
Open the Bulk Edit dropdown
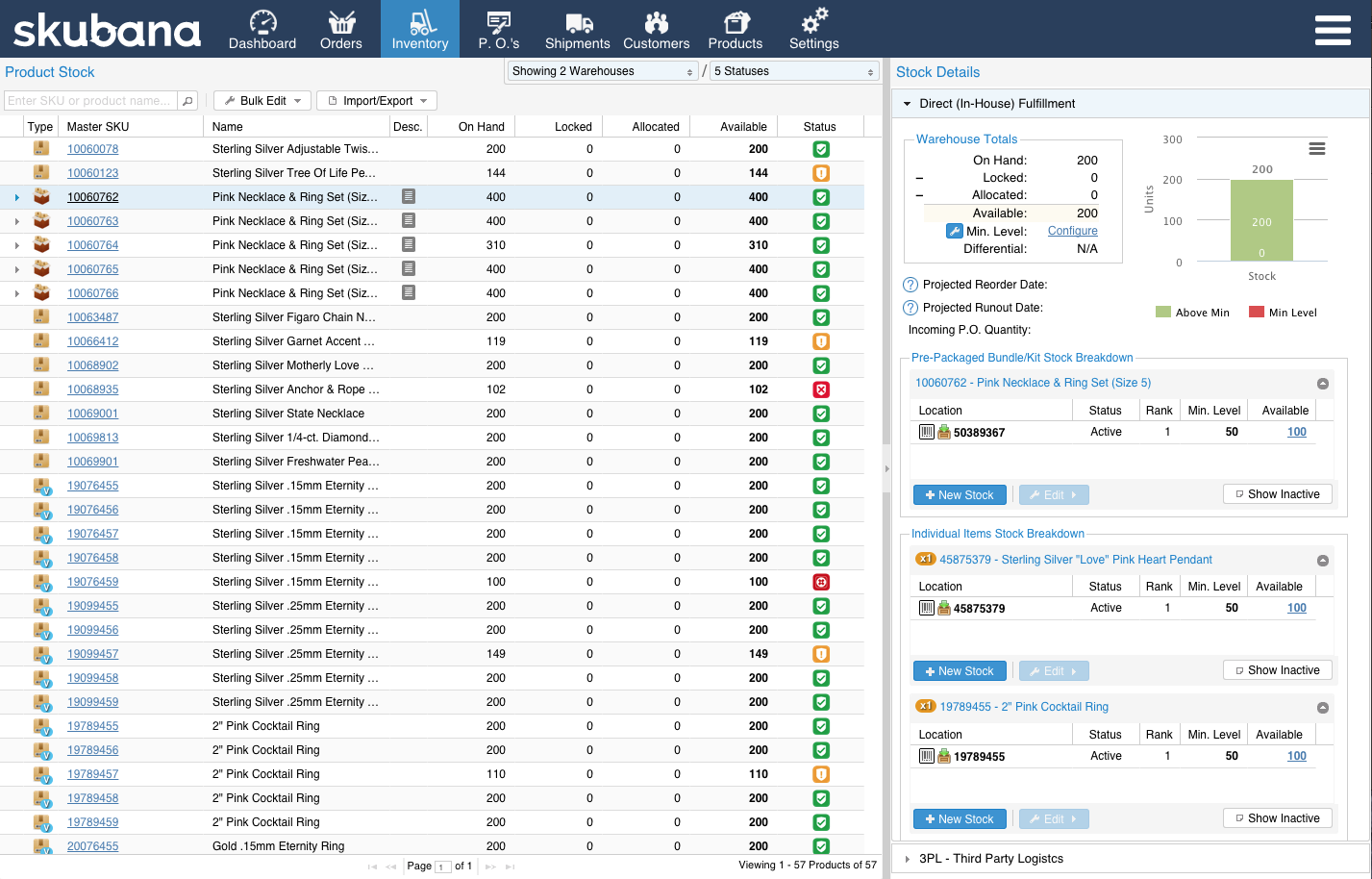[262, 101]
